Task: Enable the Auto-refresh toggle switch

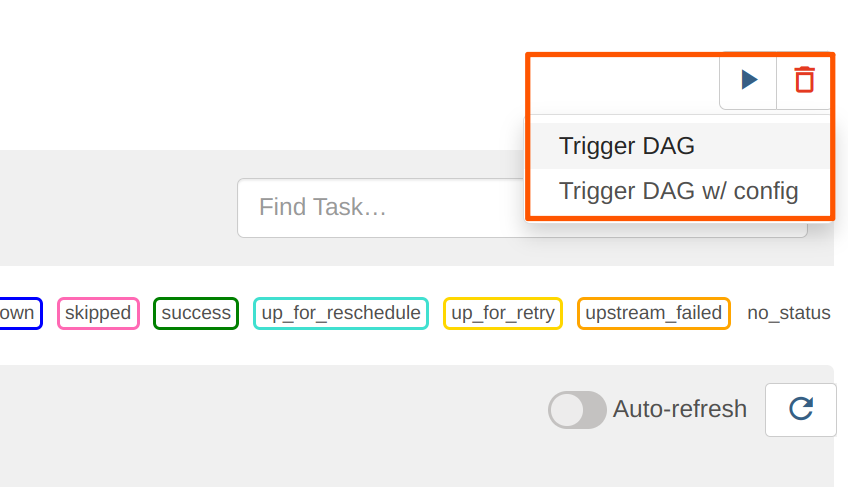Action: pyautogui.click(x=577, y=409)
